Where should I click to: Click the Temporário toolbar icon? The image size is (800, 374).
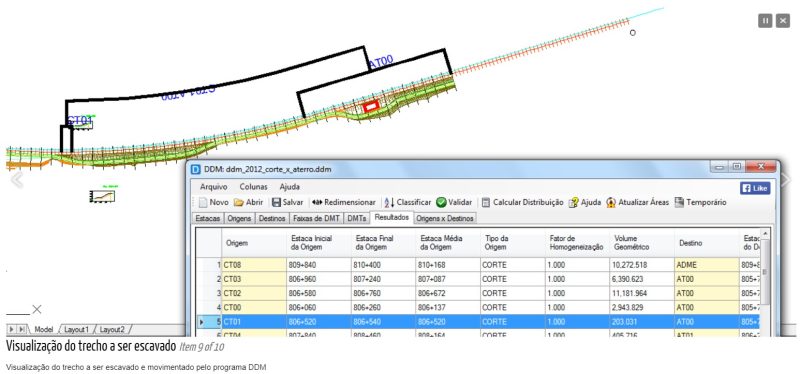click(x=679, y=203)
